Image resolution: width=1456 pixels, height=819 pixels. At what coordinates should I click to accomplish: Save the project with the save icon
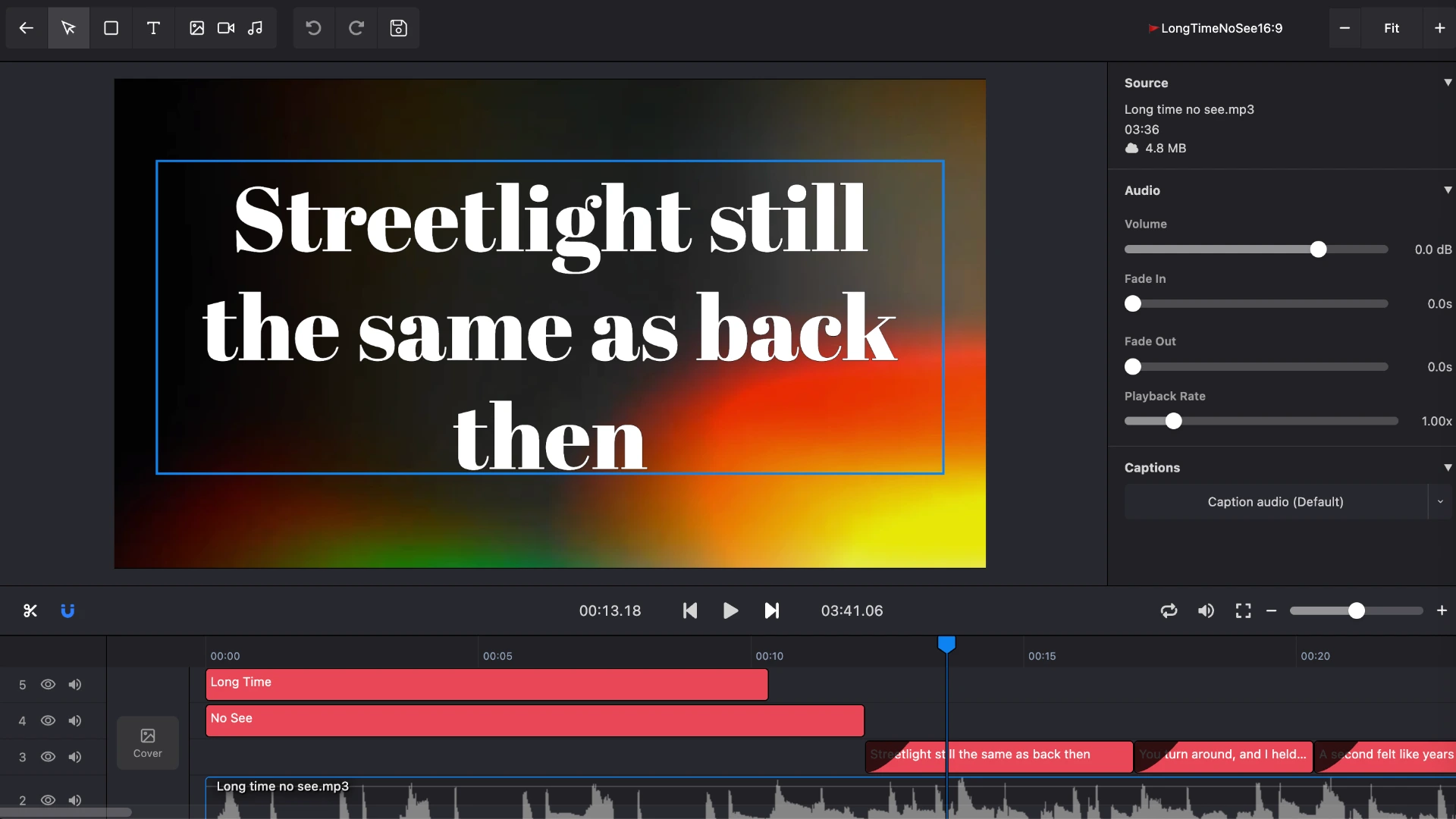[398, 28]
